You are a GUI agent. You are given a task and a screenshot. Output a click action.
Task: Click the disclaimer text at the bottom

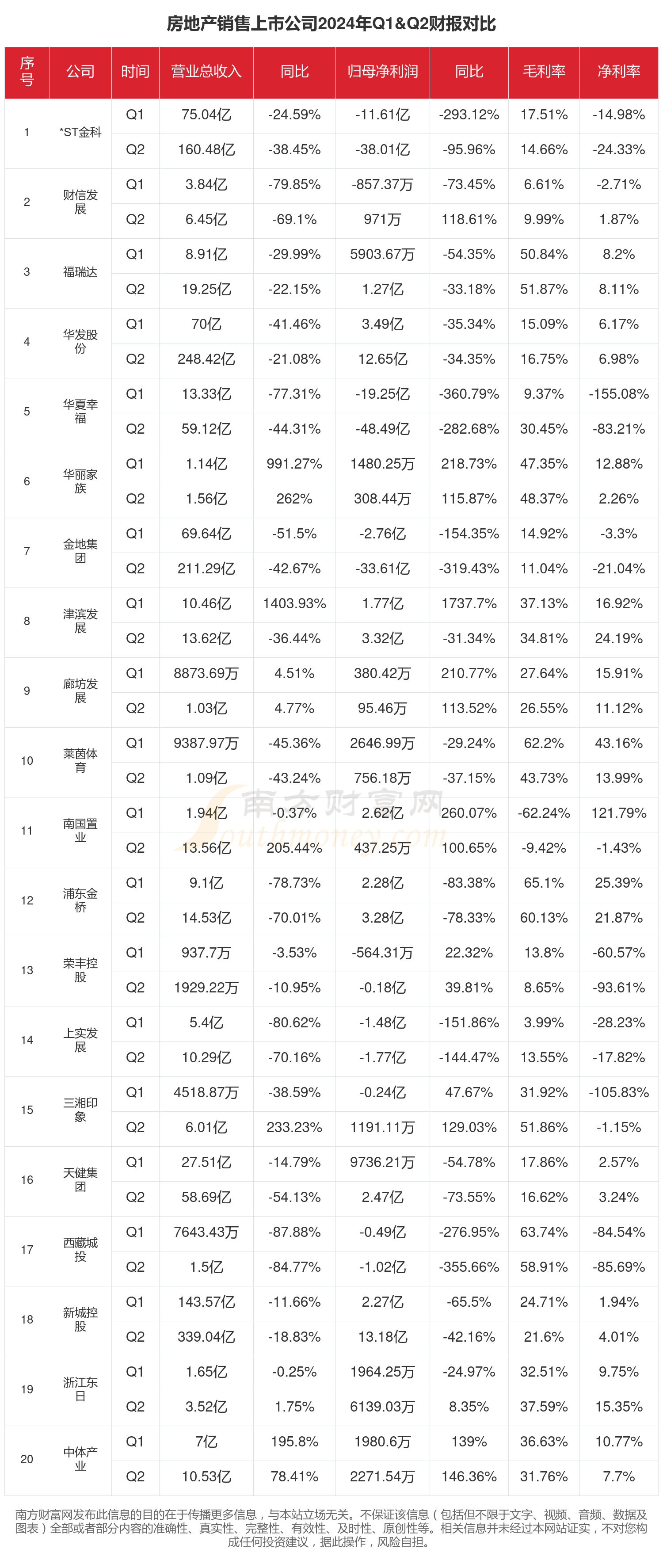(331, 1528)
